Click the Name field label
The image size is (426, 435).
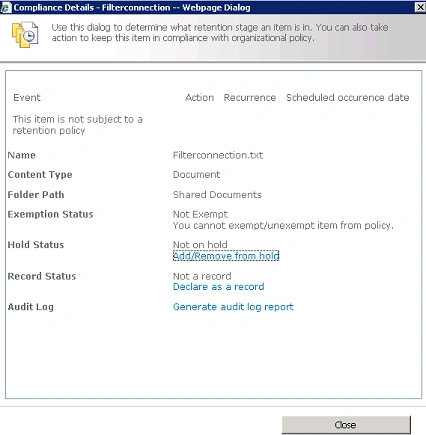[x=22, y=155]
